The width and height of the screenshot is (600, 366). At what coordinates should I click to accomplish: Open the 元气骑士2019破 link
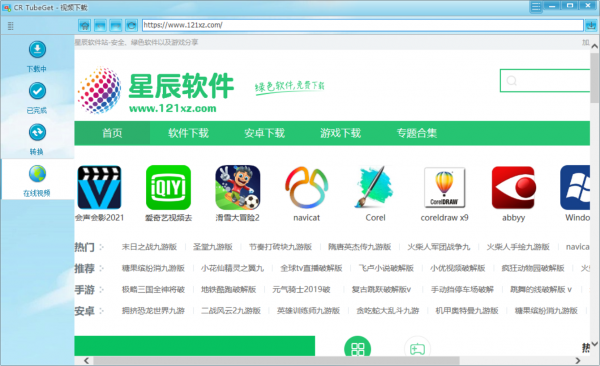[x=302, y=289]
